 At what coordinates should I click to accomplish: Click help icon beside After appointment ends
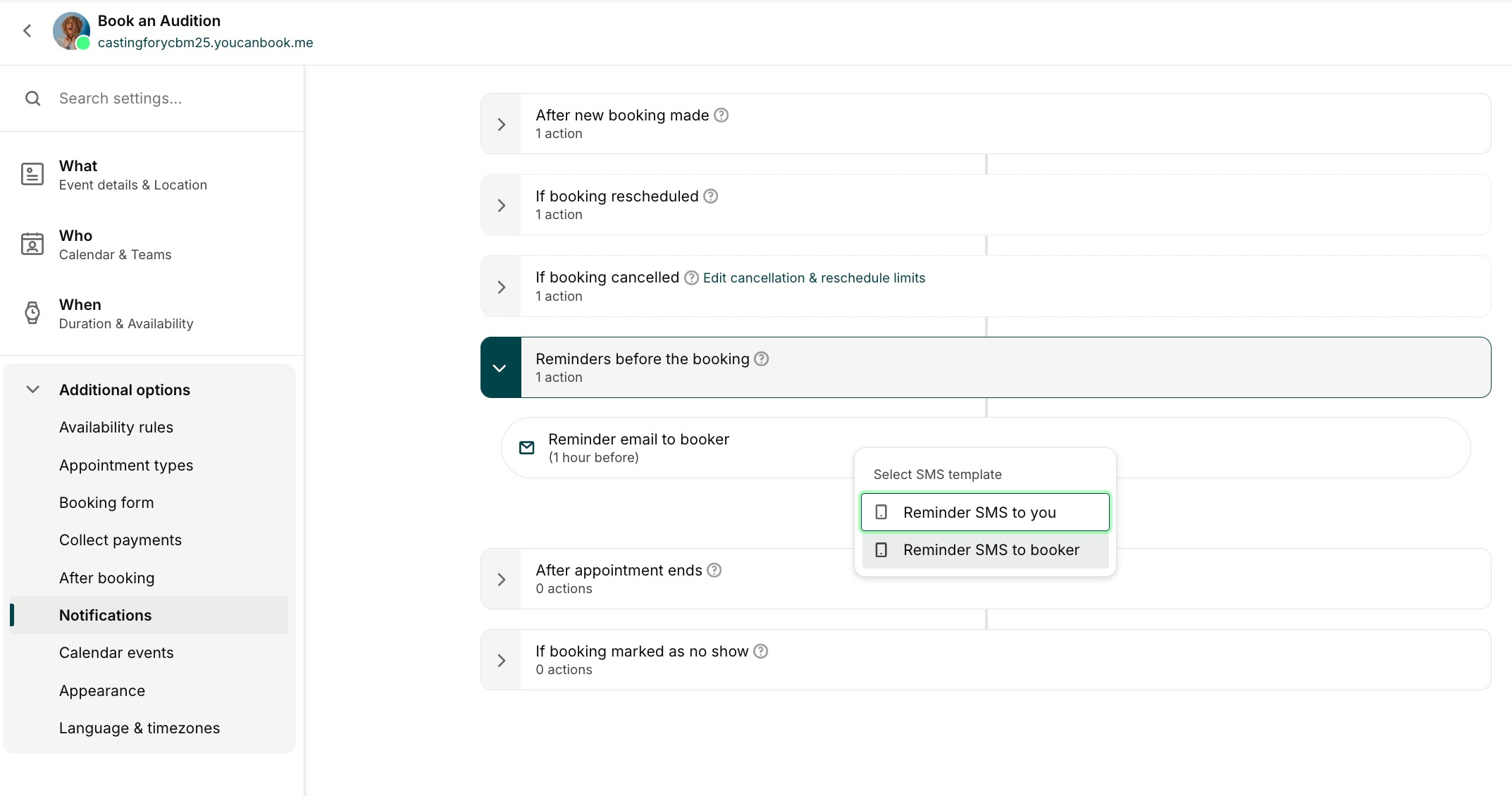714,570
